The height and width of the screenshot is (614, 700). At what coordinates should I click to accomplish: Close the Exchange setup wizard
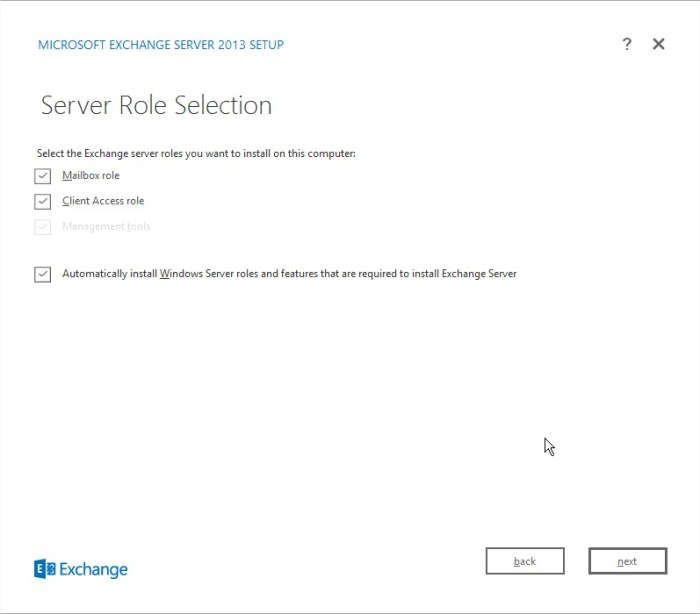(x=658, y=44)
